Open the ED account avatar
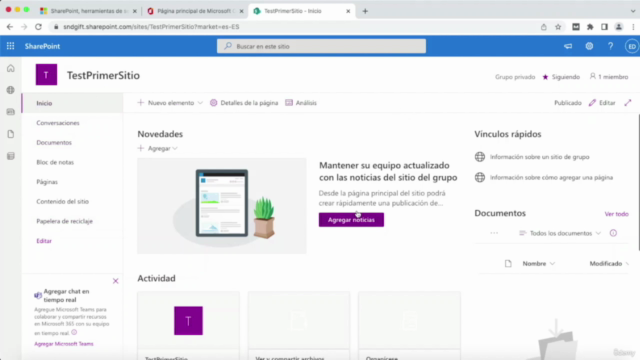The height and width of the screenshot is (360, 640). [631, 46]
